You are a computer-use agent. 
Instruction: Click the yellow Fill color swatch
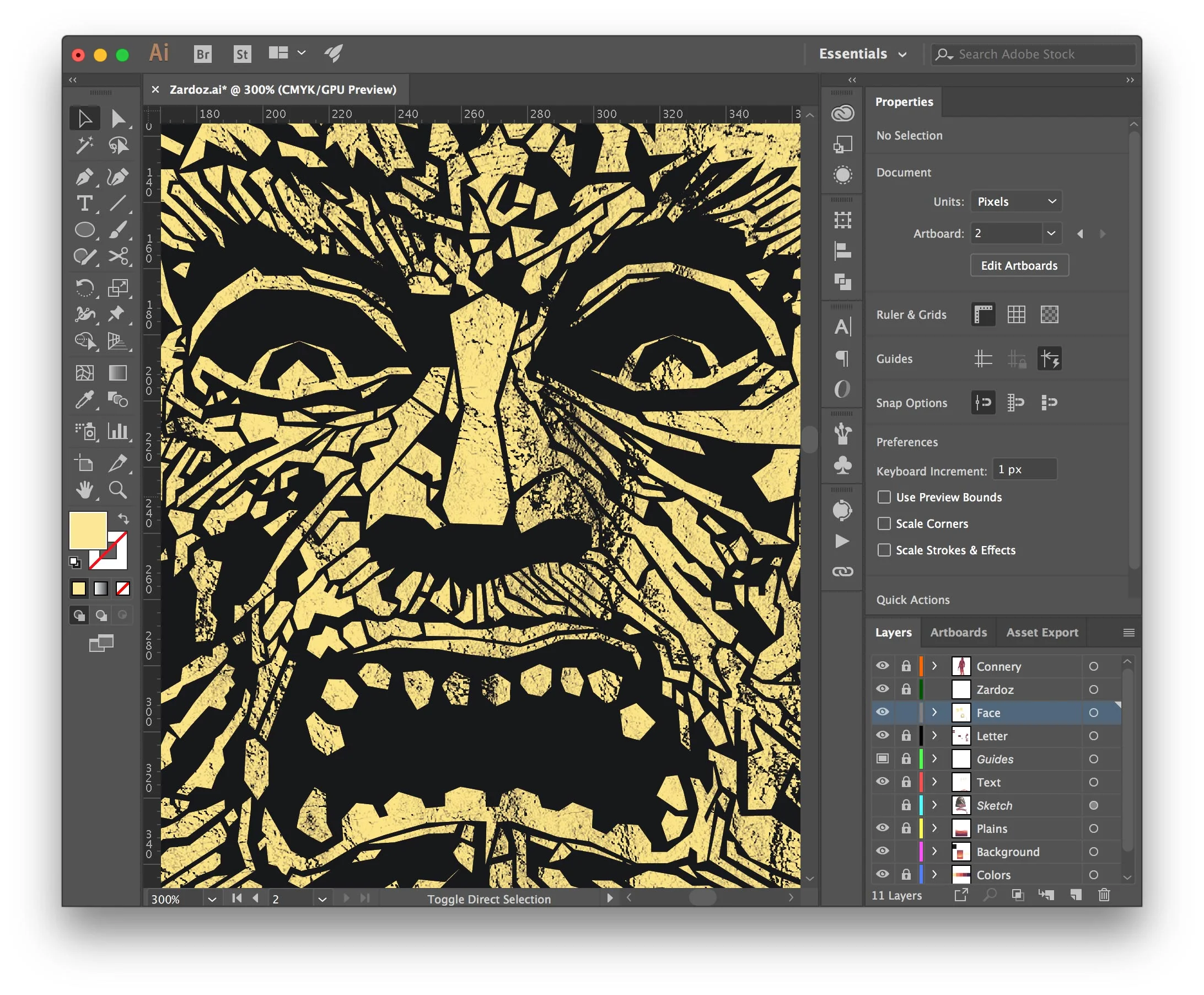tap(87, 530)
